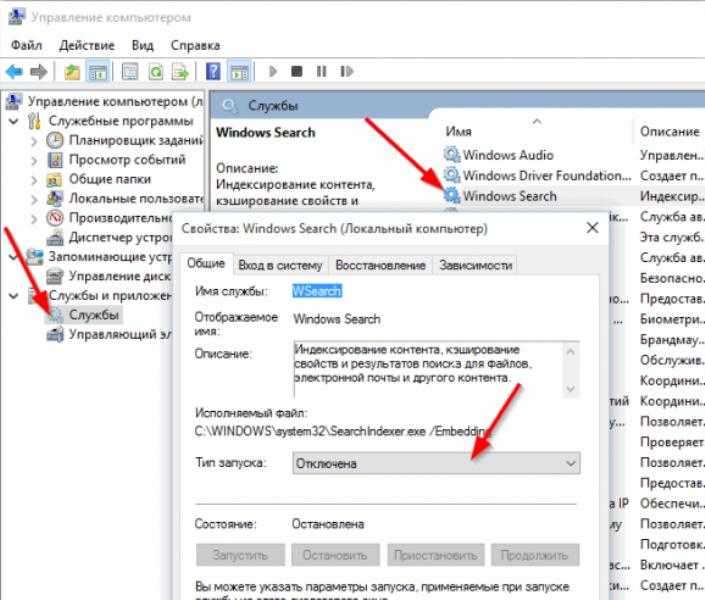Image resolution: width=705 pixels, height=600 pixels.
Task: Expand the Общие папки node
Action: (x=34, y=179)
